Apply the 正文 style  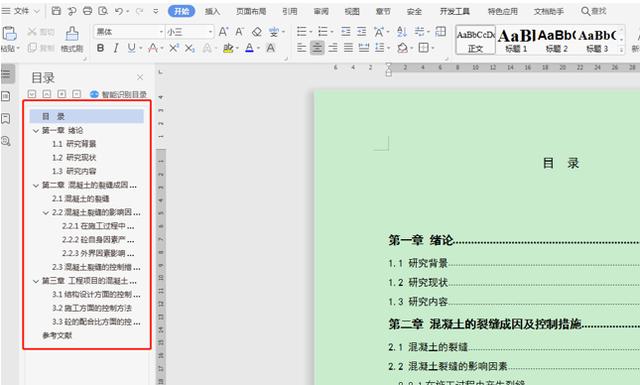tap(476, 41)
